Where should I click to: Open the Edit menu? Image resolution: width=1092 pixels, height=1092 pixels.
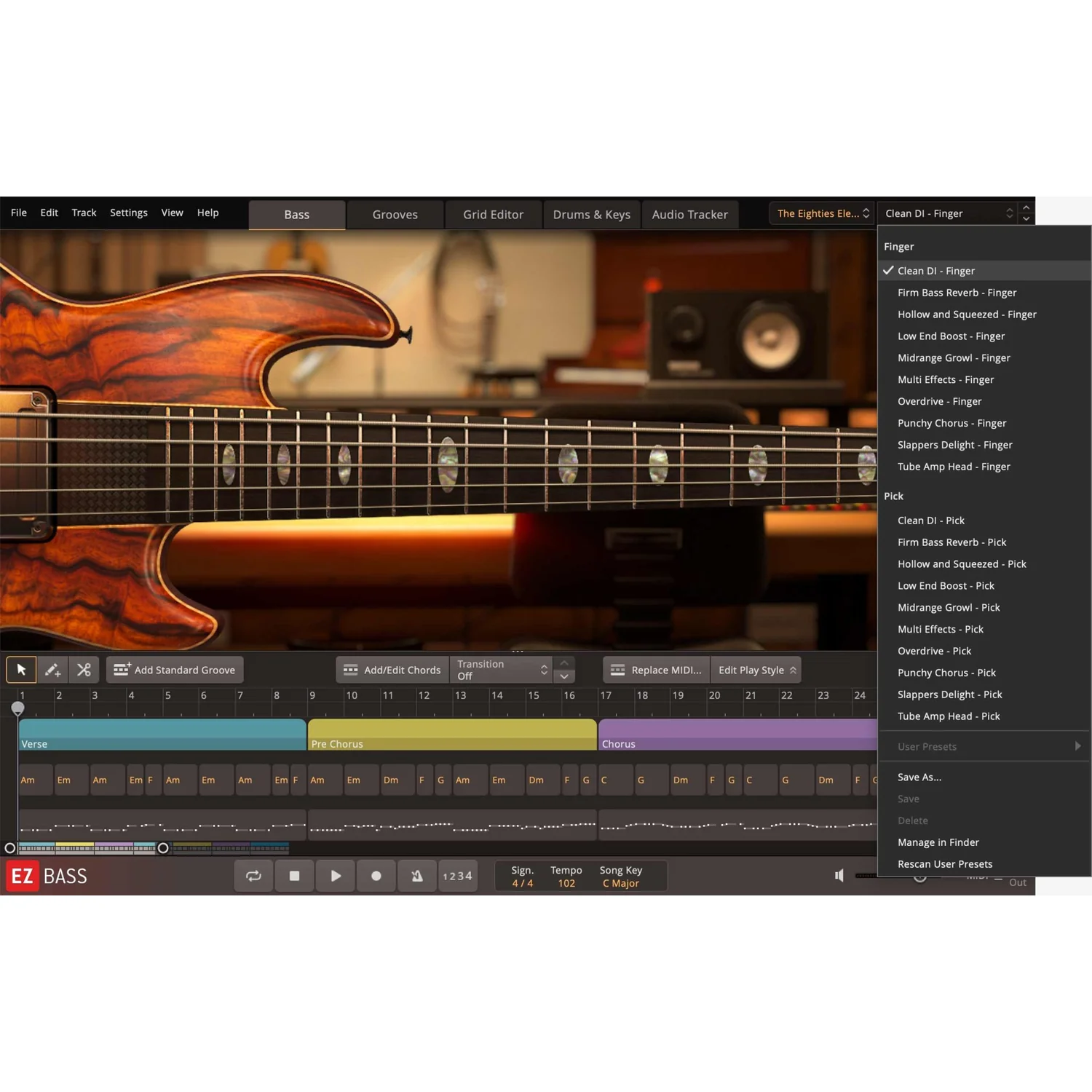coord(50,213)
